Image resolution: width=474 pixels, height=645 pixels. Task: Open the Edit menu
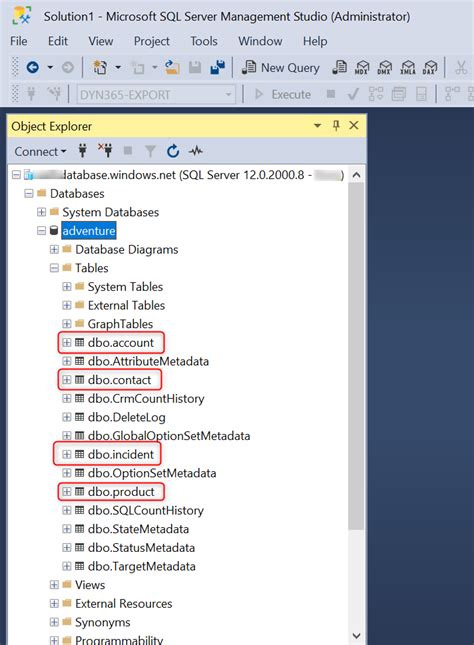[58, 41]
